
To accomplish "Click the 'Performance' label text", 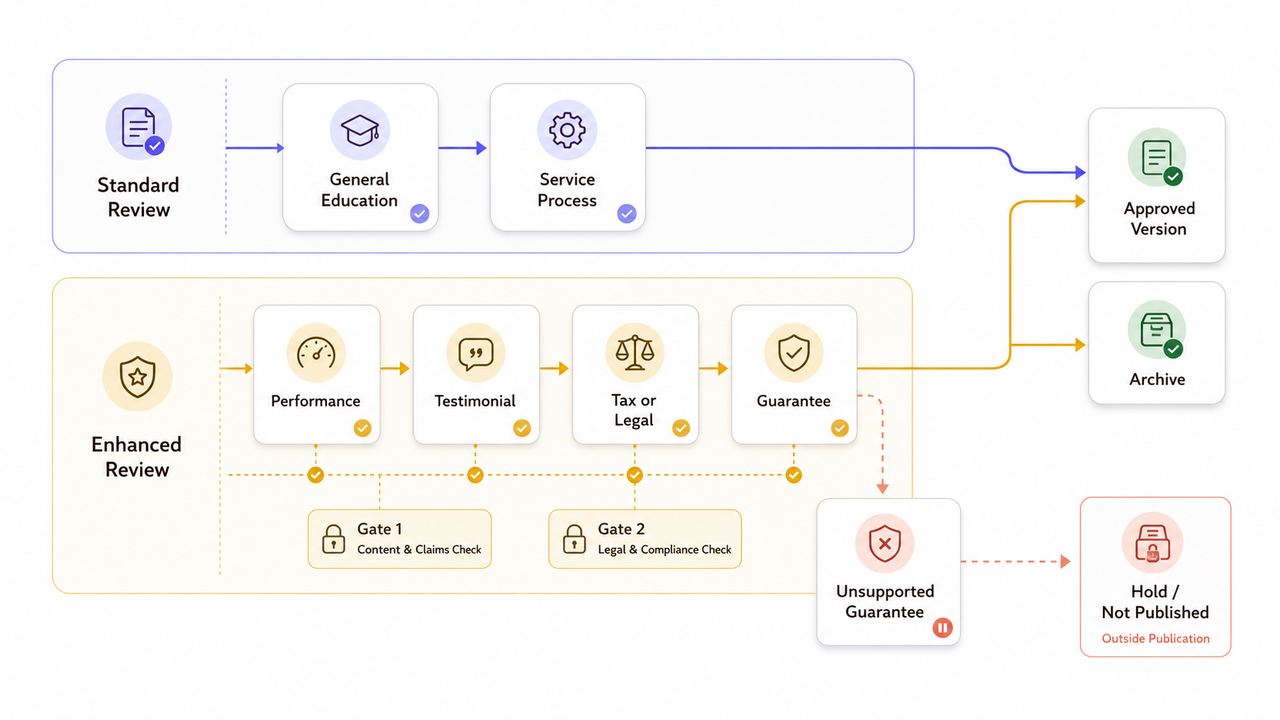I will pyautogui.click(x=316, y=401).
